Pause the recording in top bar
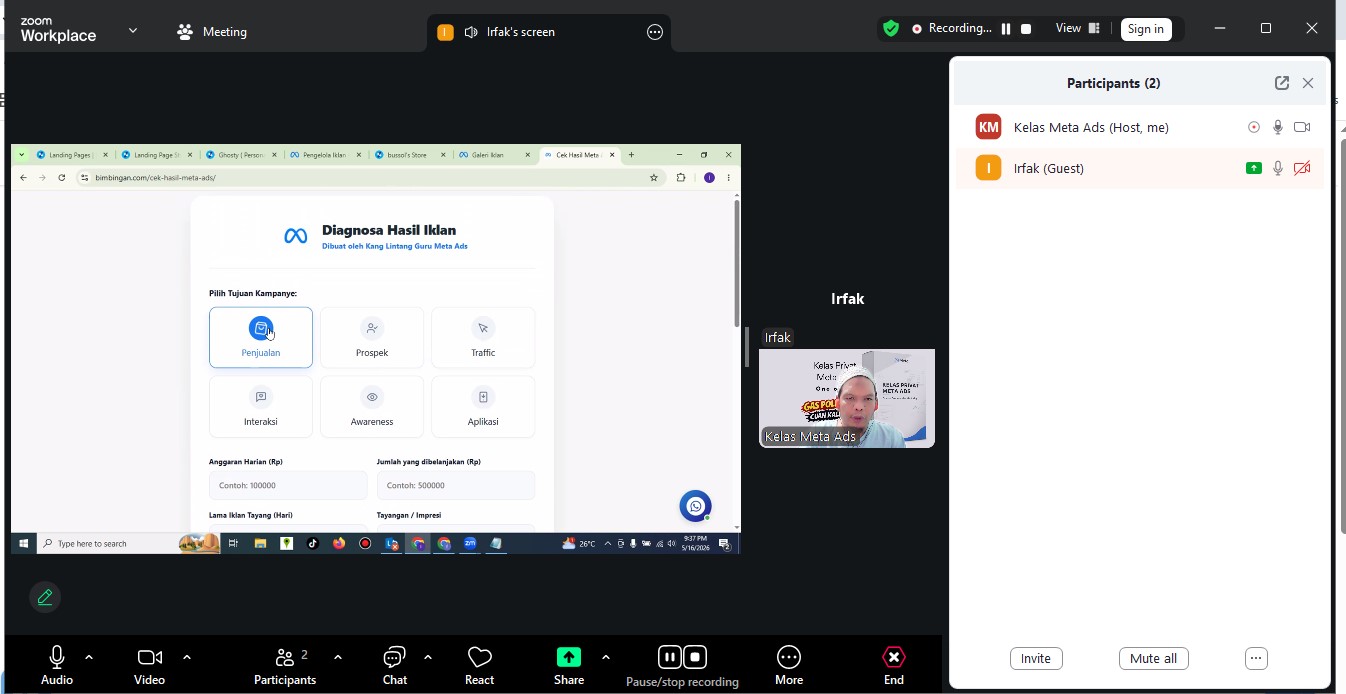Viewport: 1346px width, 694px height. pos(1006,29)
